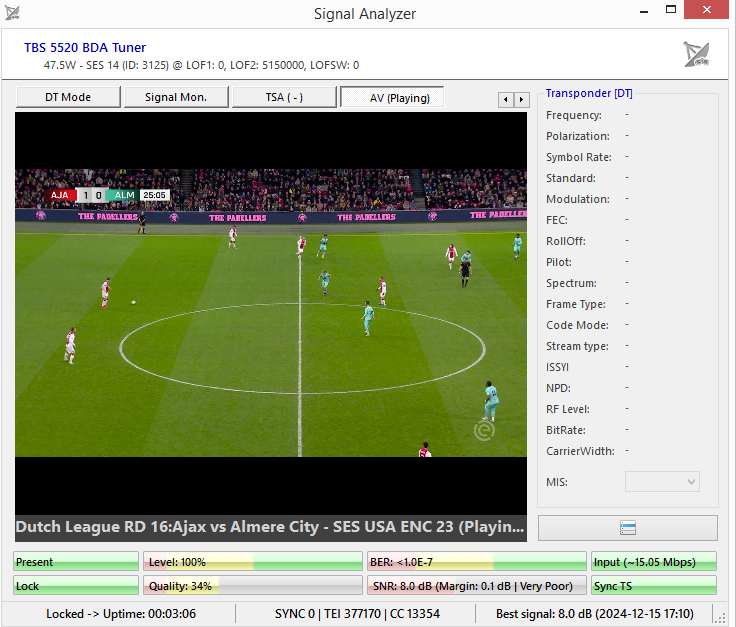Click the CarrierWidth label

pyautogui.click(x=580, y=451)
